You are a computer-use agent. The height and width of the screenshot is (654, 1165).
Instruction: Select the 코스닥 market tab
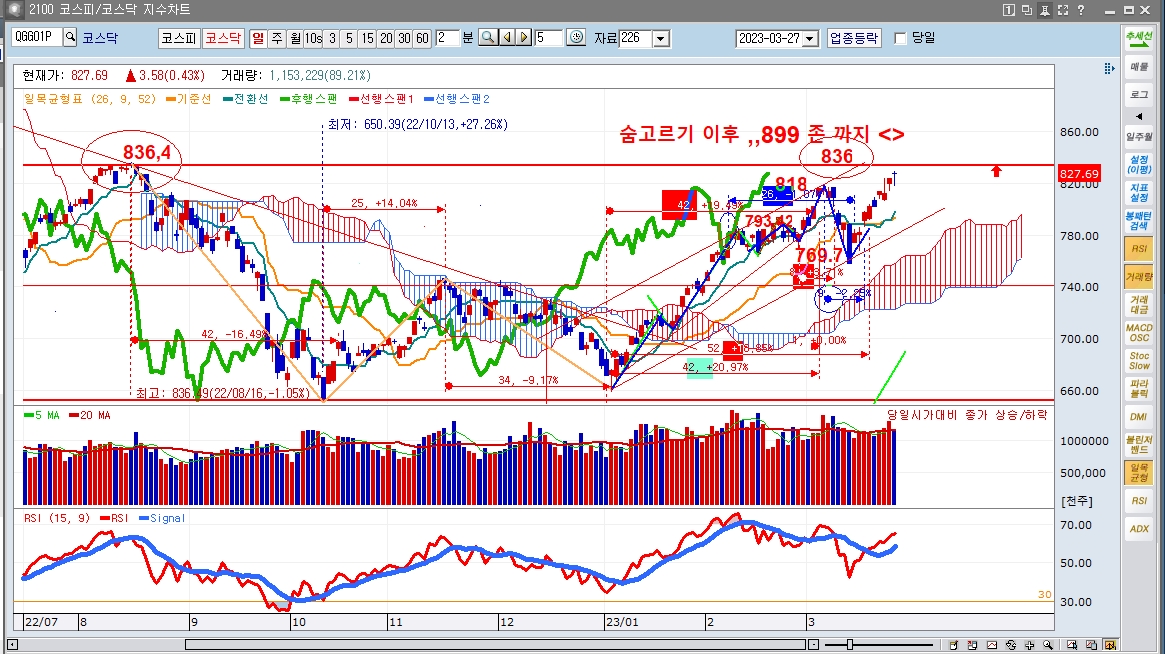223,37
